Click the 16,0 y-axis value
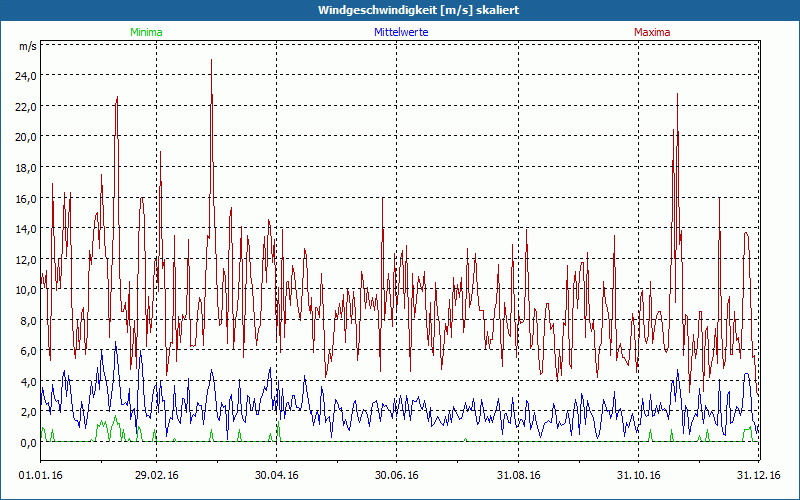This screenshot has width=800, height=500. click(x=26, y=198)
